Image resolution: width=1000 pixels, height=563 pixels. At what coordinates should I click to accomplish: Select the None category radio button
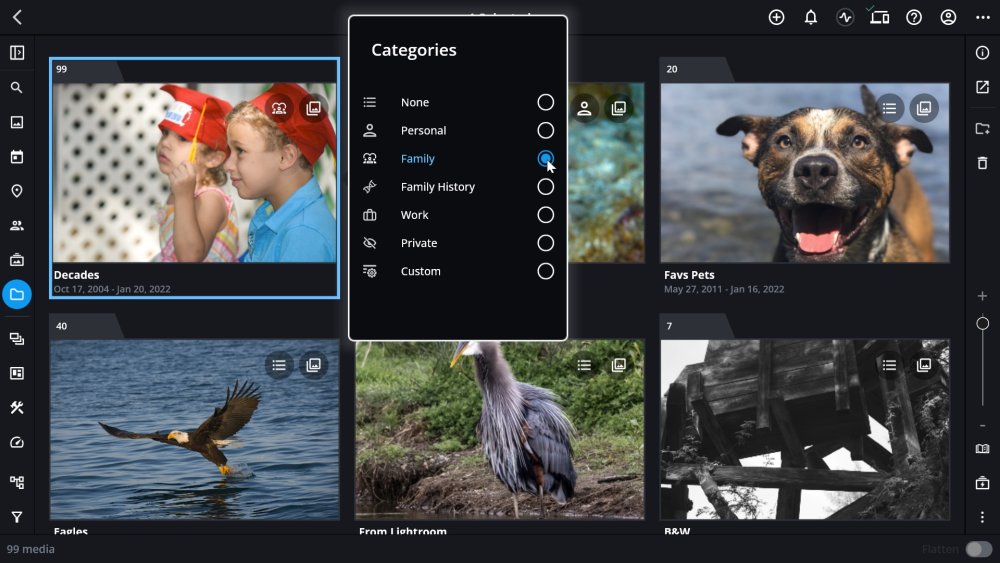(545, 102)
